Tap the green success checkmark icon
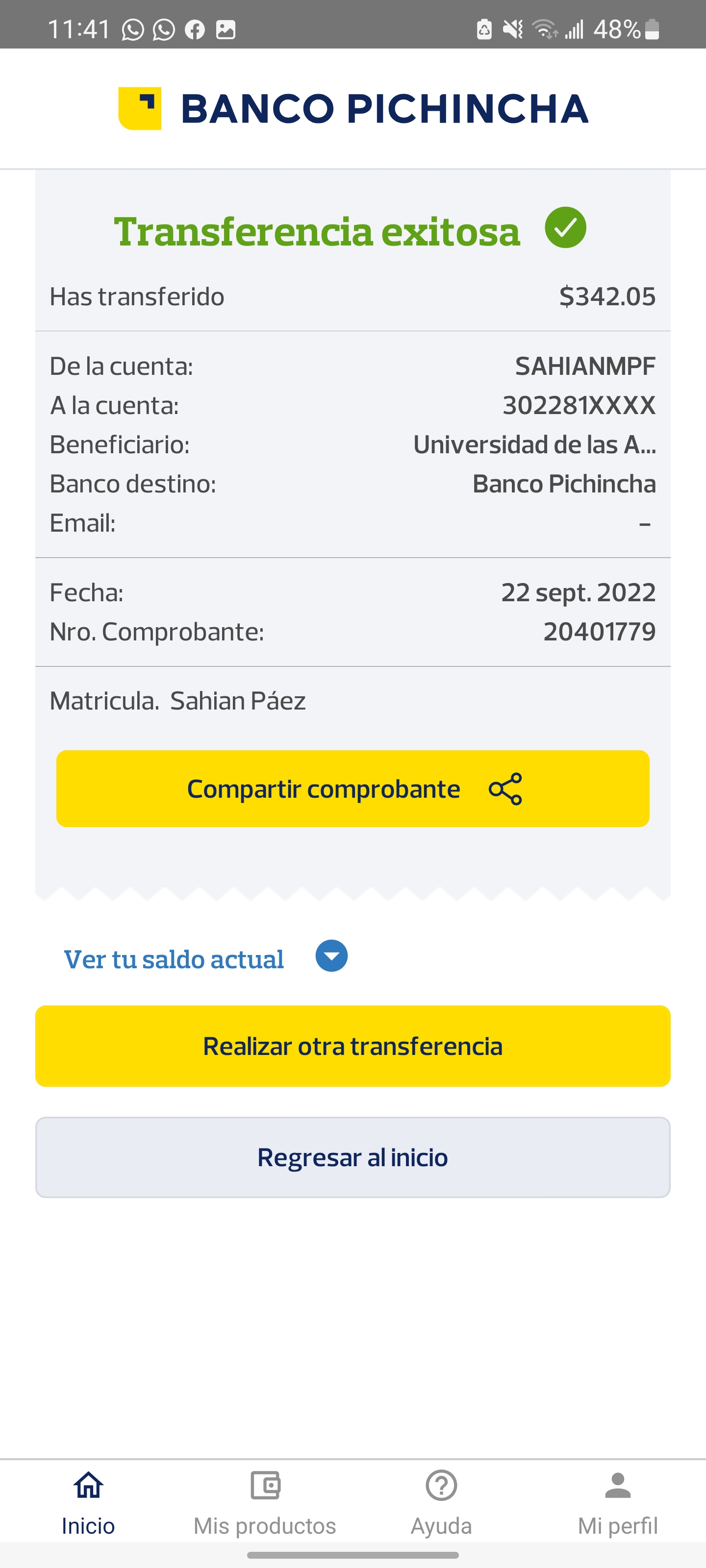The image size is (706, 1568). (565, 228)
